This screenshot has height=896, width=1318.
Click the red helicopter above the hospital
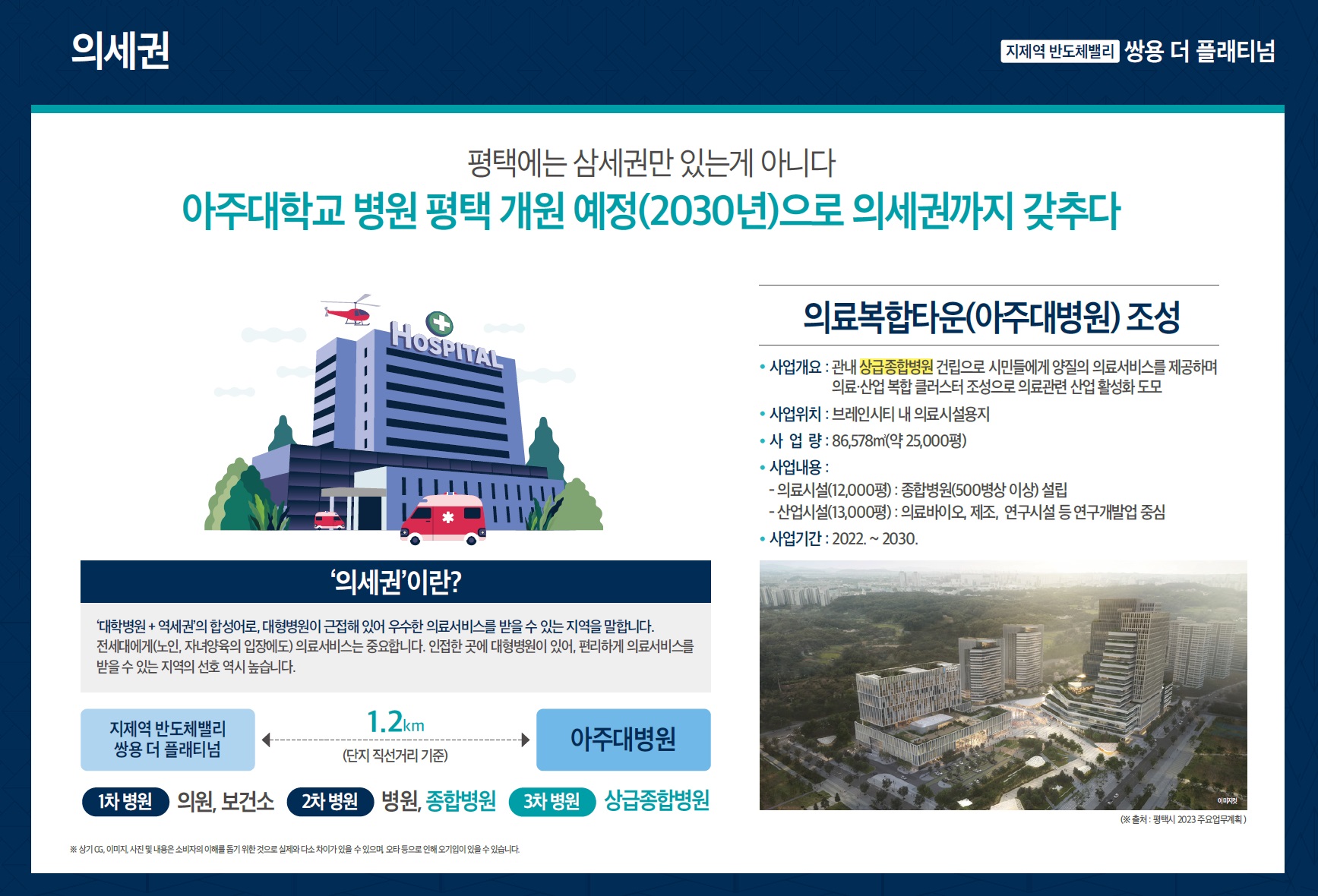[351, 310]
